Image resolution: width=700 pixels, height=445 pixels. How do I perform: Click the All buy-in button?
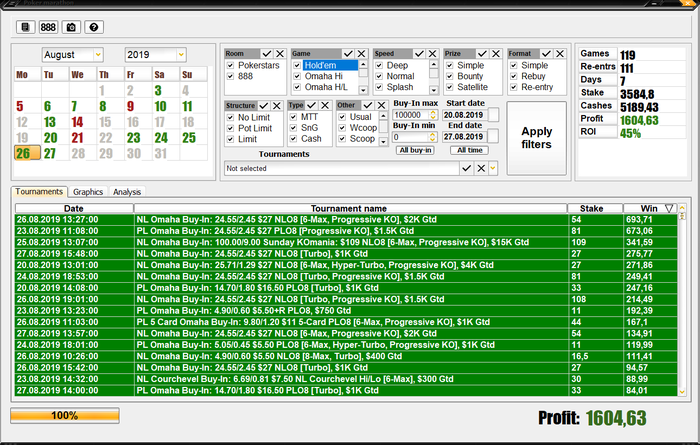[415, 150]
